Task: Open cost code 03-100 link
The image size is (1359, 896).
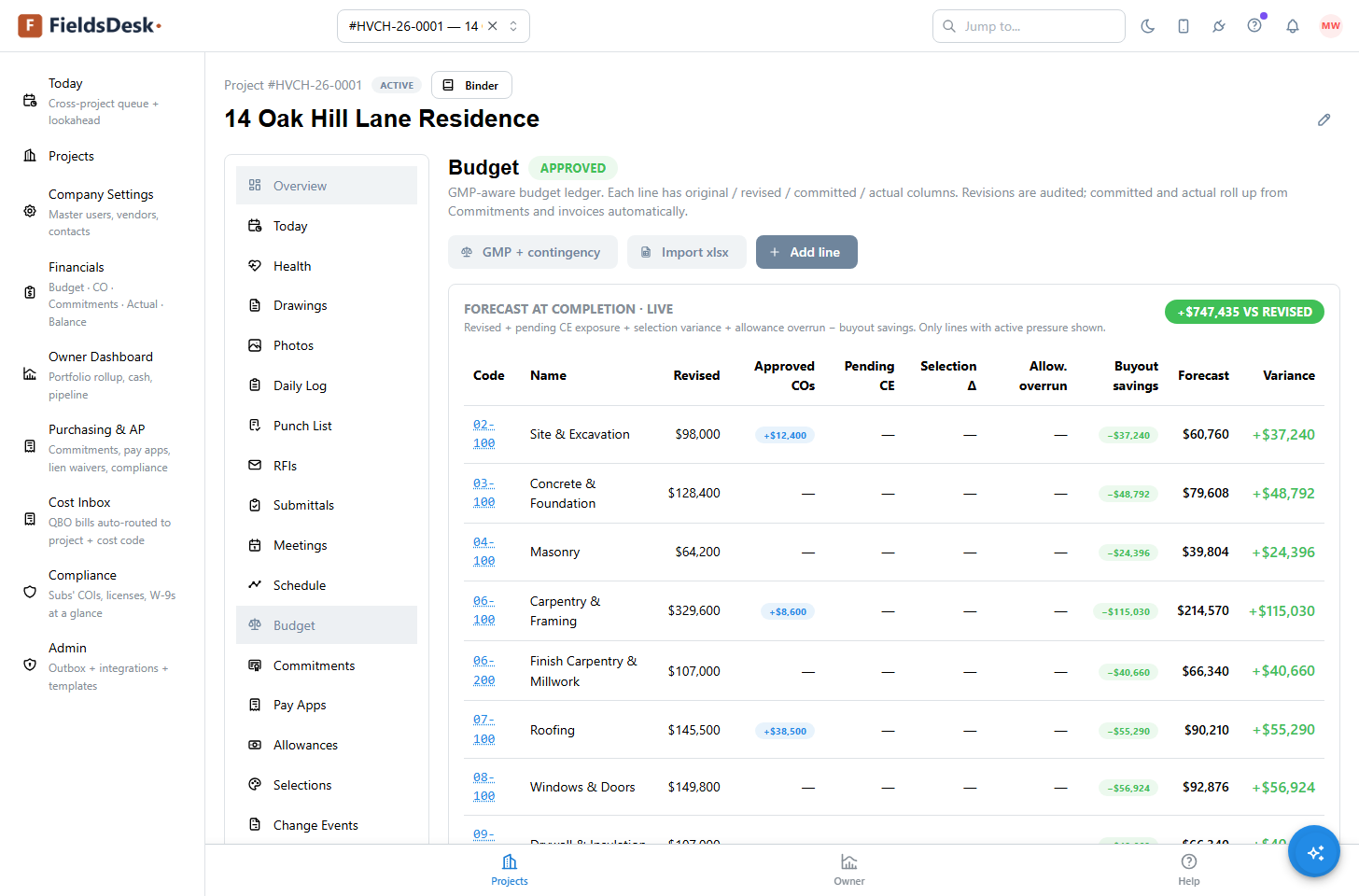Action: click(x=483, y=493)
